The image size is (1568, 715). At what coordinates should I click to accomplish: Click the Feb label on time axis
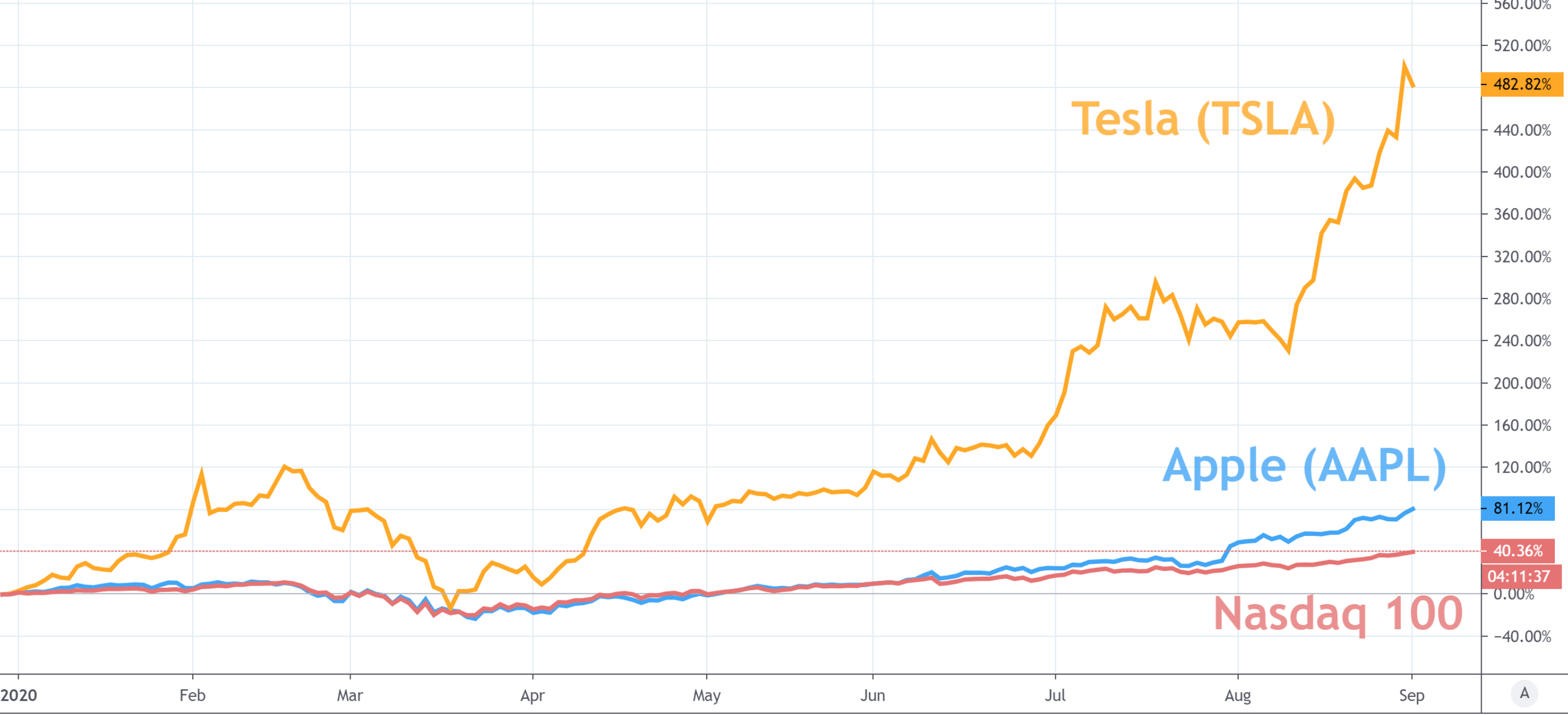coord(192,695)
